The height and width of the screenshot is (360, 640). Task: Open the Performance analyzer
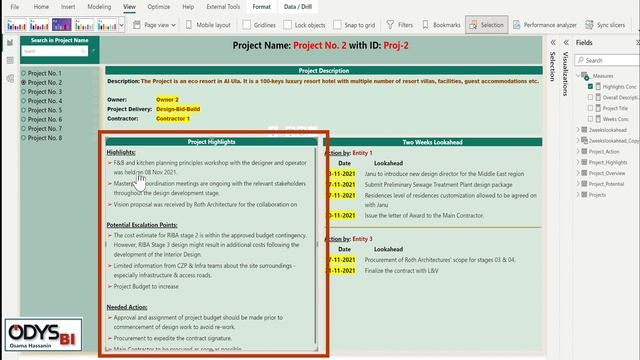pos(544,25)
